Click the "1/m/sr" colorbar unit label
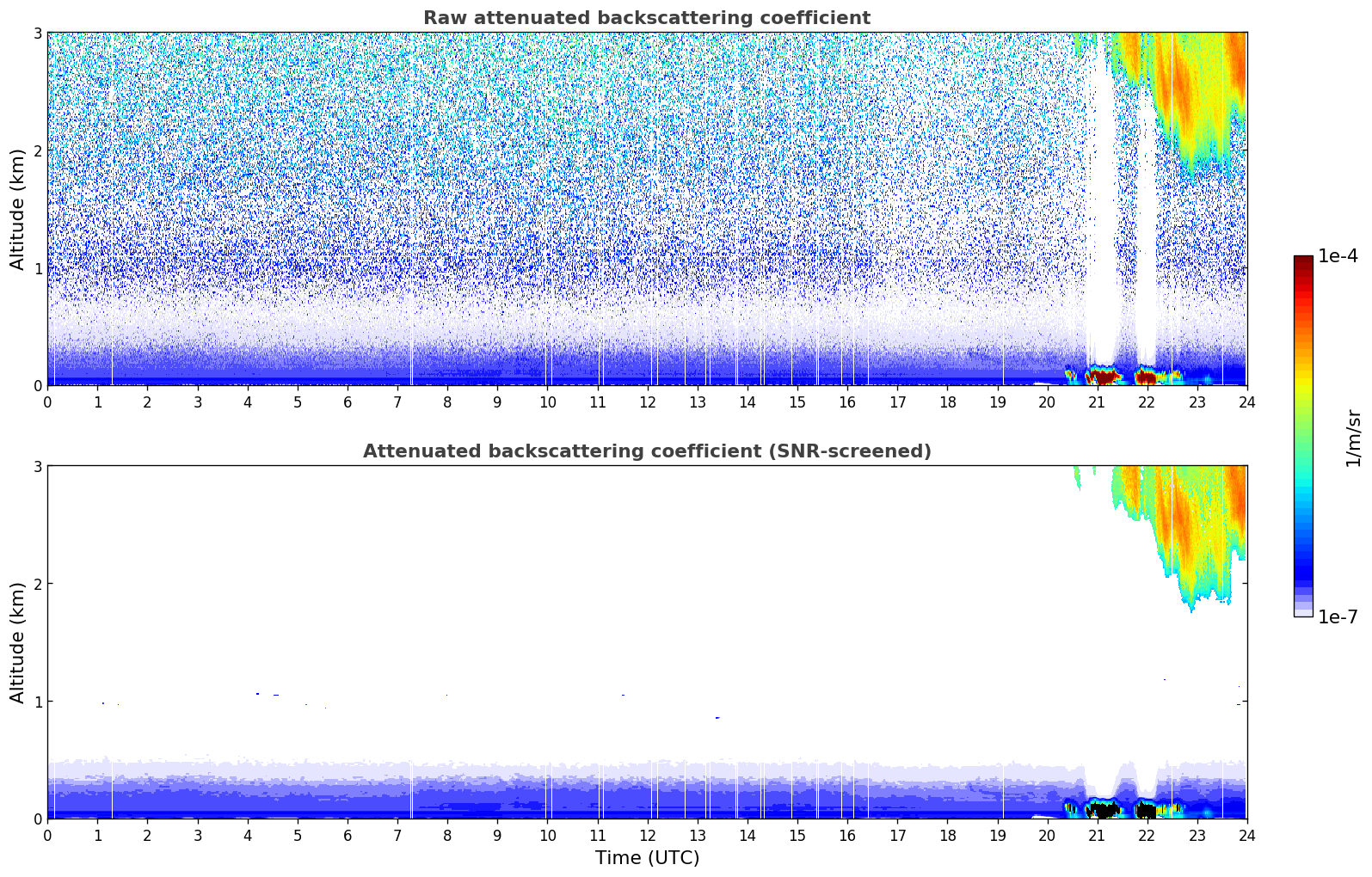1372x877 pixels. click(1353, 437)
